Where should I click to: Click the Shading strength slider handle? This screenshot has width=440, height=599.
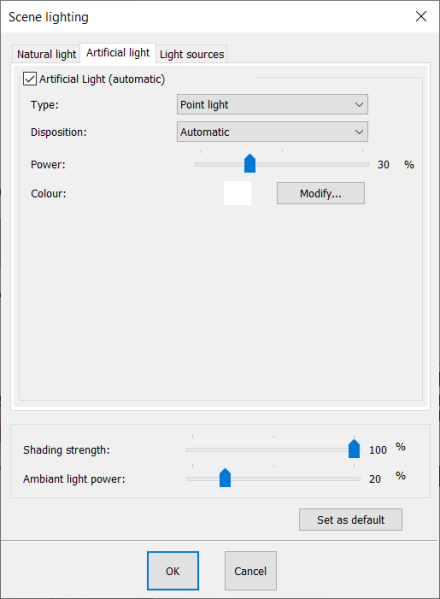tap(354, 448)
